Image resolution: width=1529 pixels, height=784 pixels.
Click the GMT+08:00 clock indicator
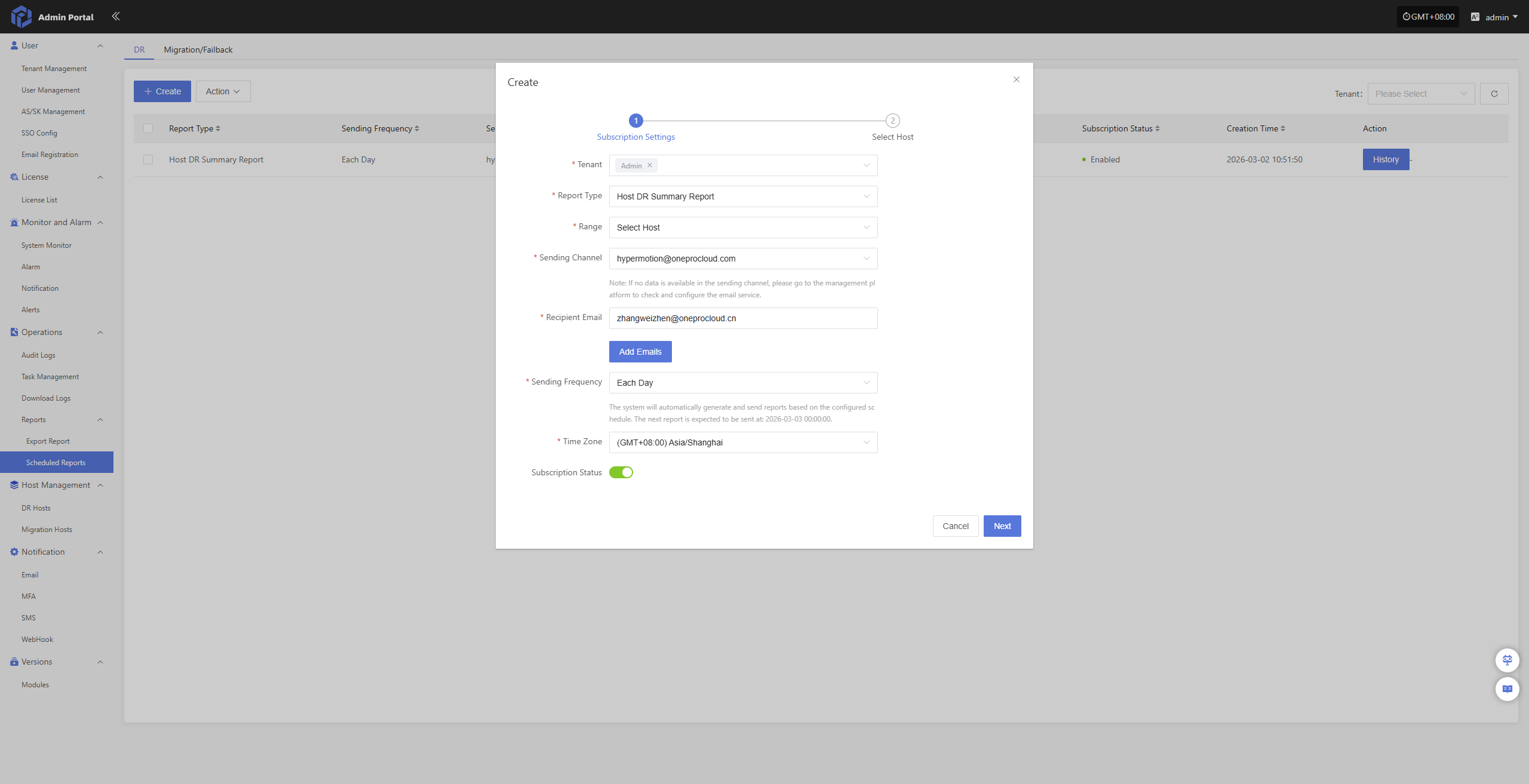pyautogui.click(x=1428, y=17)
